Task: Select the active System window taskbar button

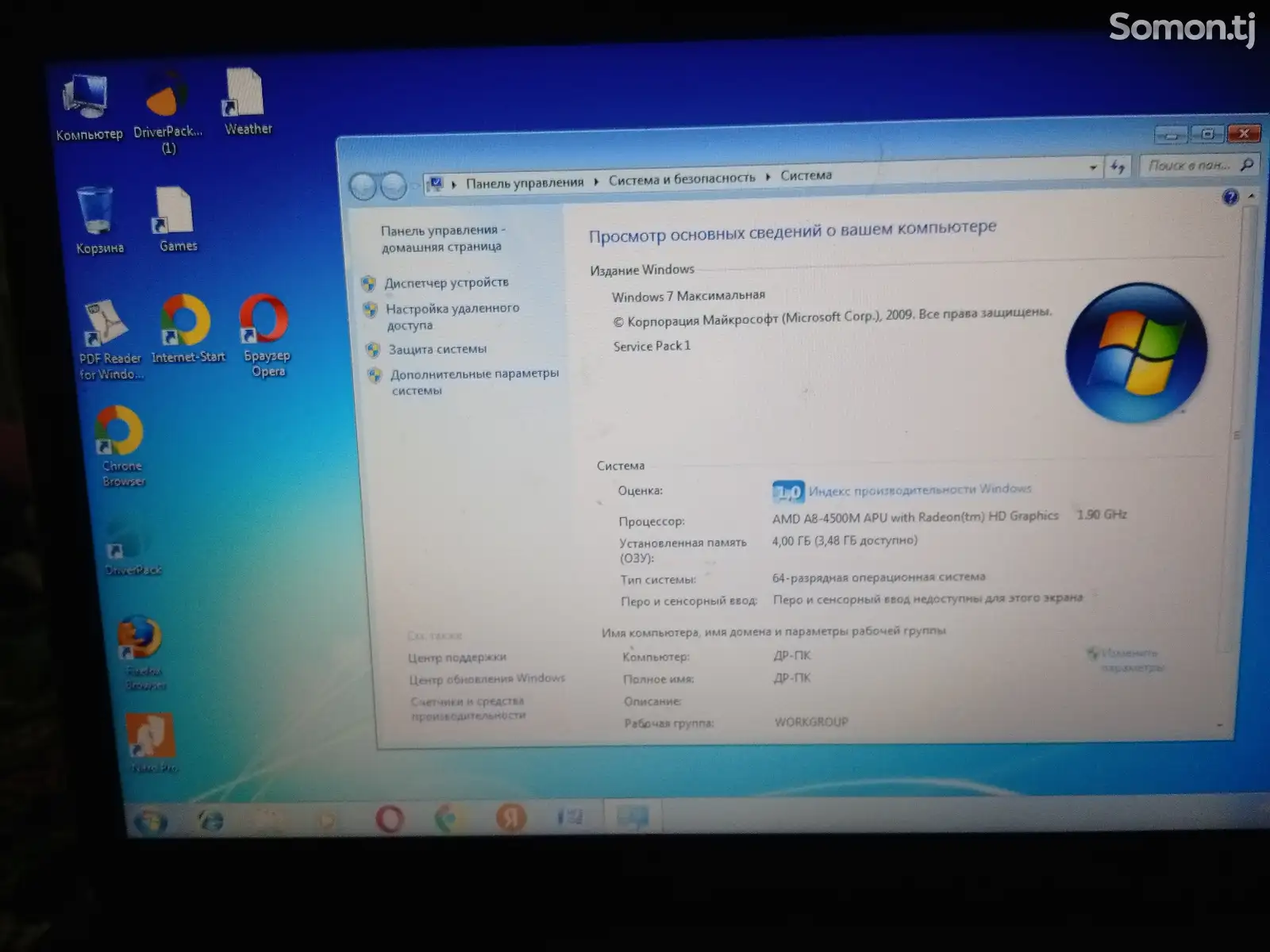Action: (x=633, y=816)
